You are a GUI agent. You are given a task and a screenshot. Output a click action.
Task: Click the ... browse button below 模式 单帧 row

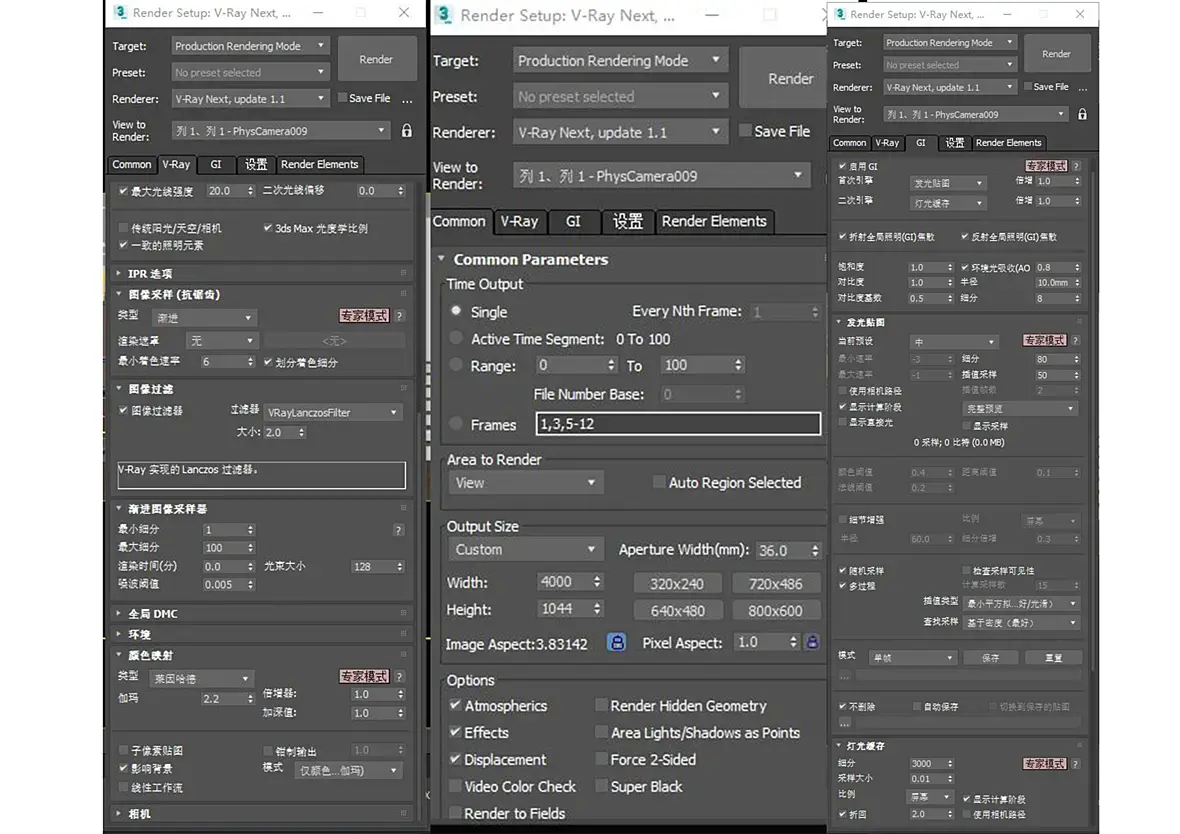(844, 675)
